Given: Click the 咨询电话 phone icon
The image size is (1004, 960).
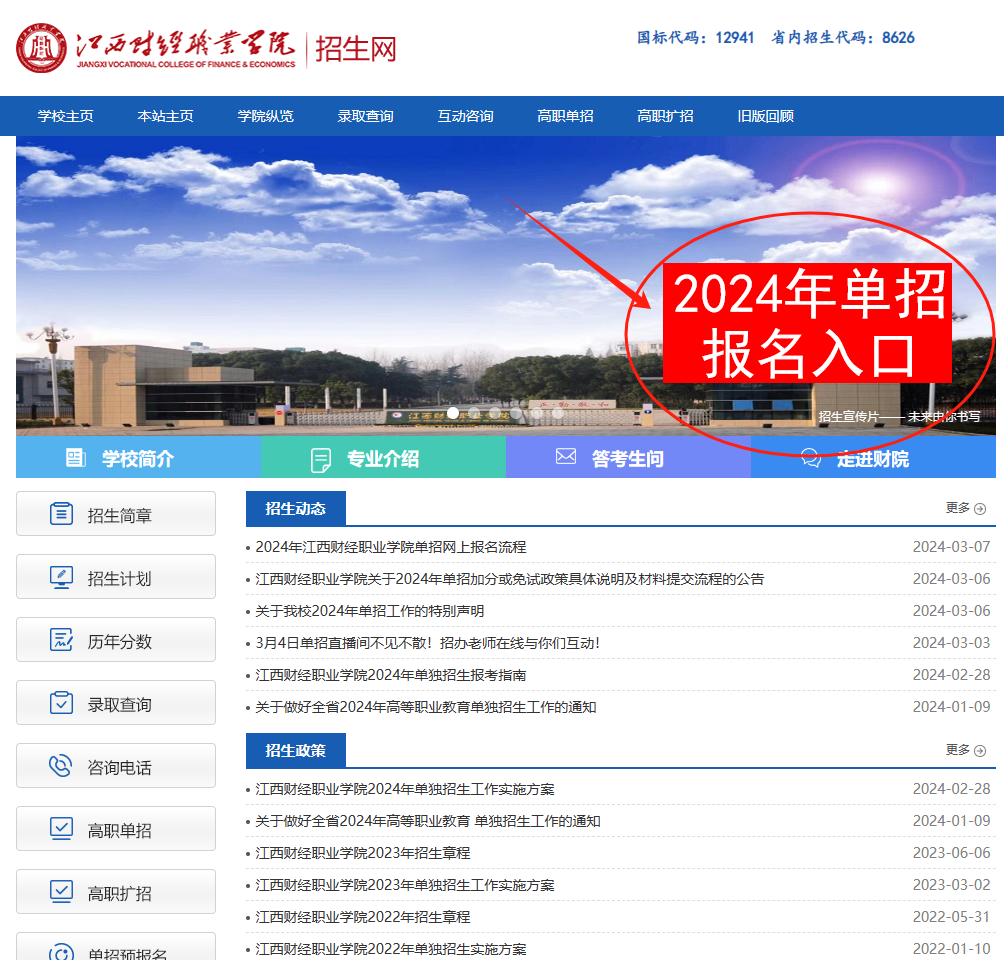Looking at the screenshot, I should [x=61, y=766].
